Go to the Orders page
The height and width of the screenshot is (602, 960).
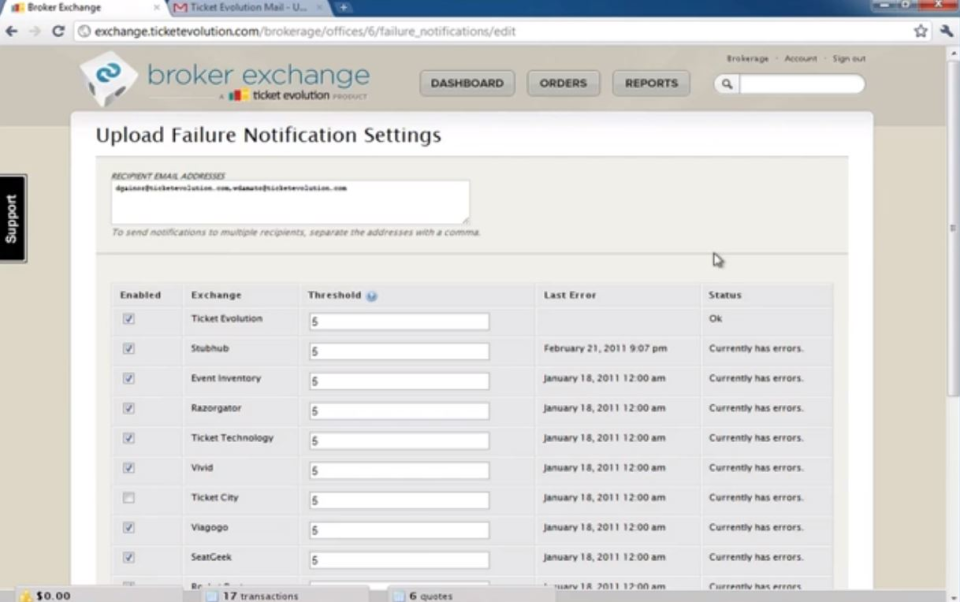[x=562, y=83]
